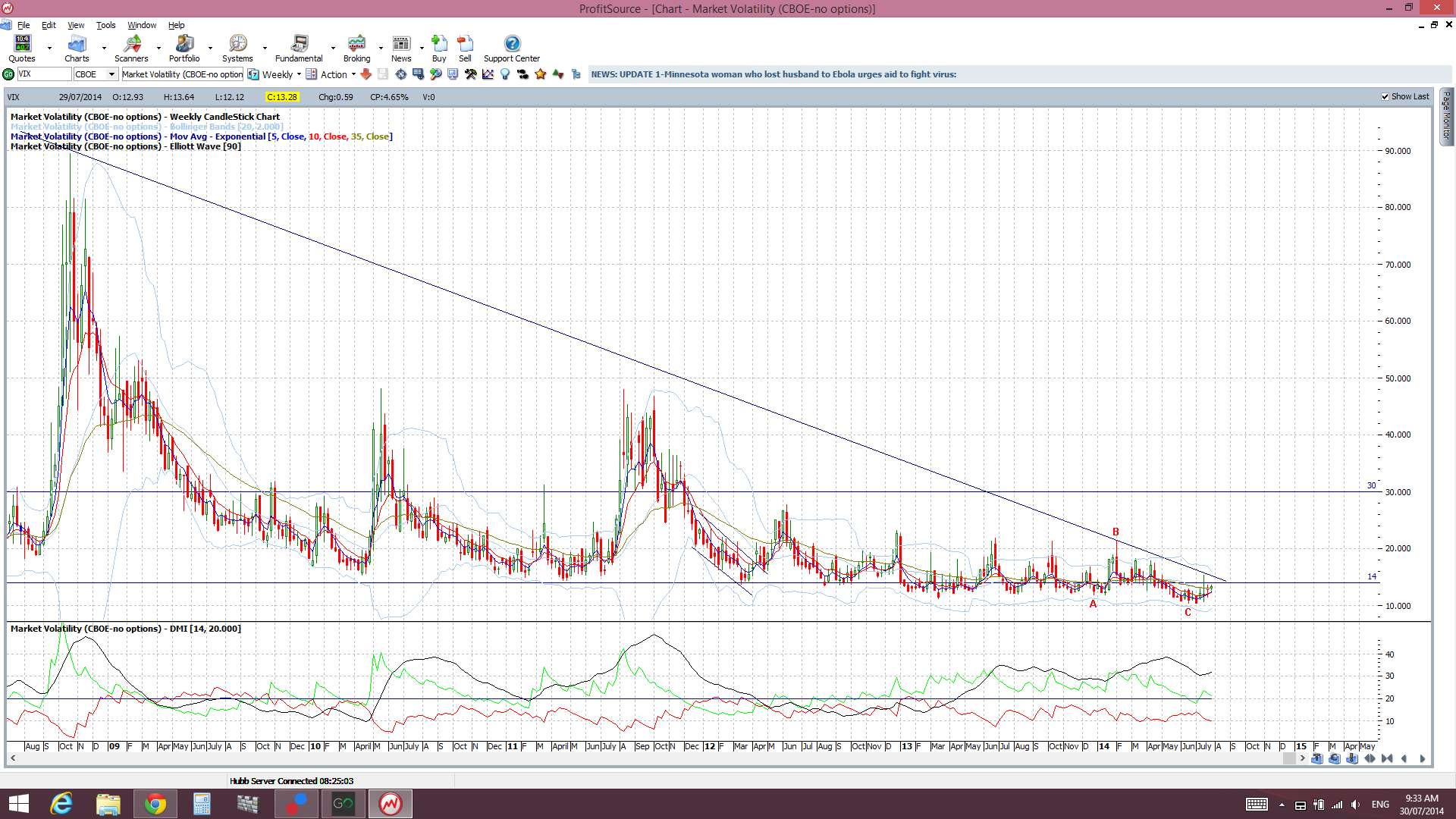Click the system tray volume icon
Screen dimensions: 1456x819
click(x=1355, y=805)
